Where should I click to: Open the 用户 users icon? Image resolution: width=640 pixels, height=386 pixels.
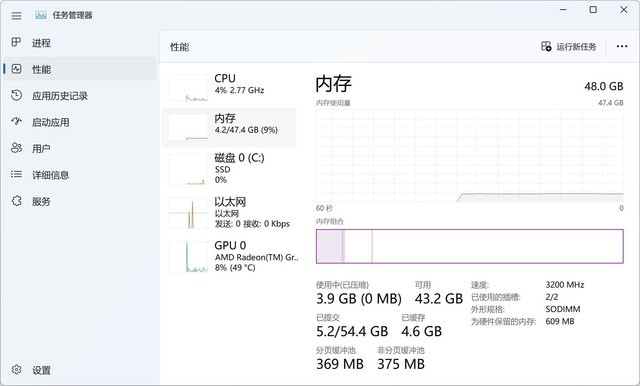click(x=16, y=148)
